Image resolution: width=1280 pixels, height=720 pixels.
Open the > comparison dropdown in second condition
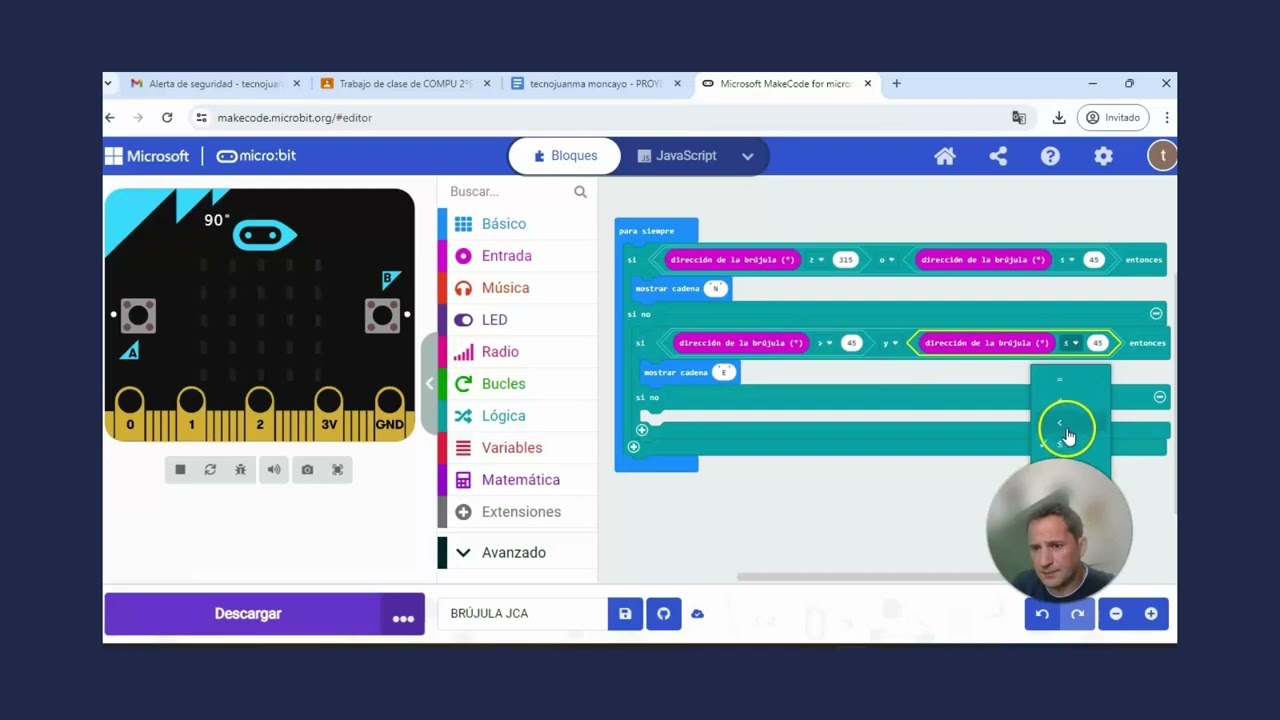(x=826, y=343)
